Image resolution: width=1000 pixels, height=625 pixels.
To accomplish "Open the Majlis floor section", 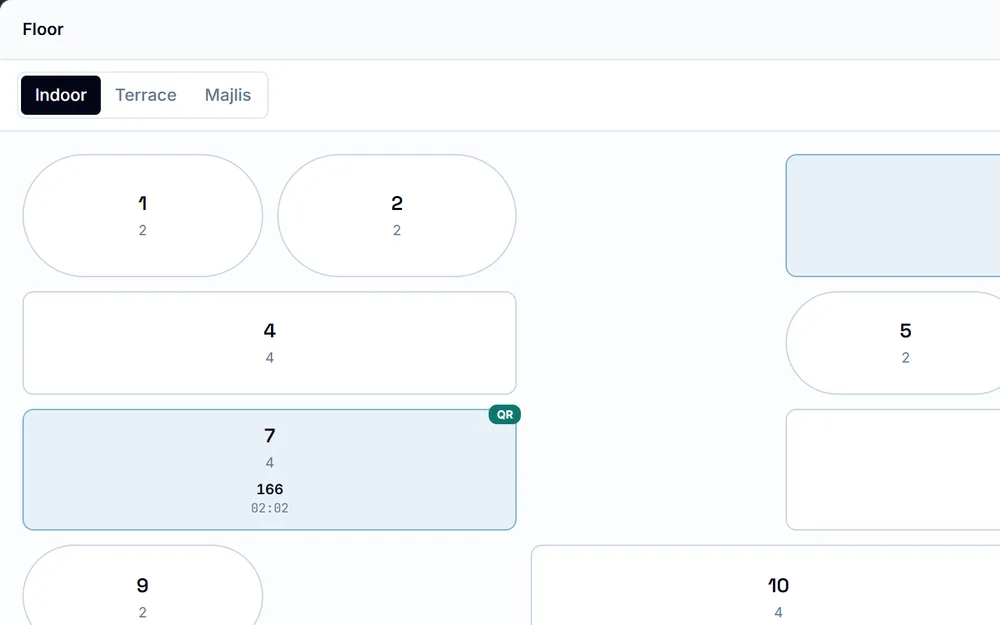I will [x=228, y=95].
